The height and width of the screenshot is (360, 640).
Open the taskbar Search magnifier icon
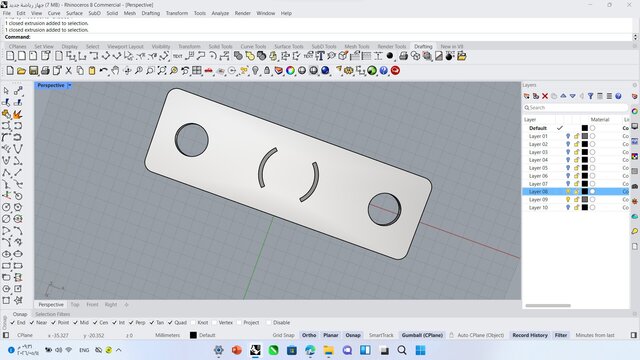click(402, 350)
